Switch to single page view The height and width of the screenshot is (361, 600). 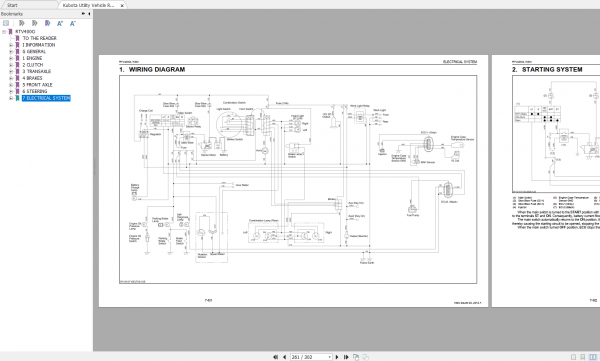coord(573,357)
